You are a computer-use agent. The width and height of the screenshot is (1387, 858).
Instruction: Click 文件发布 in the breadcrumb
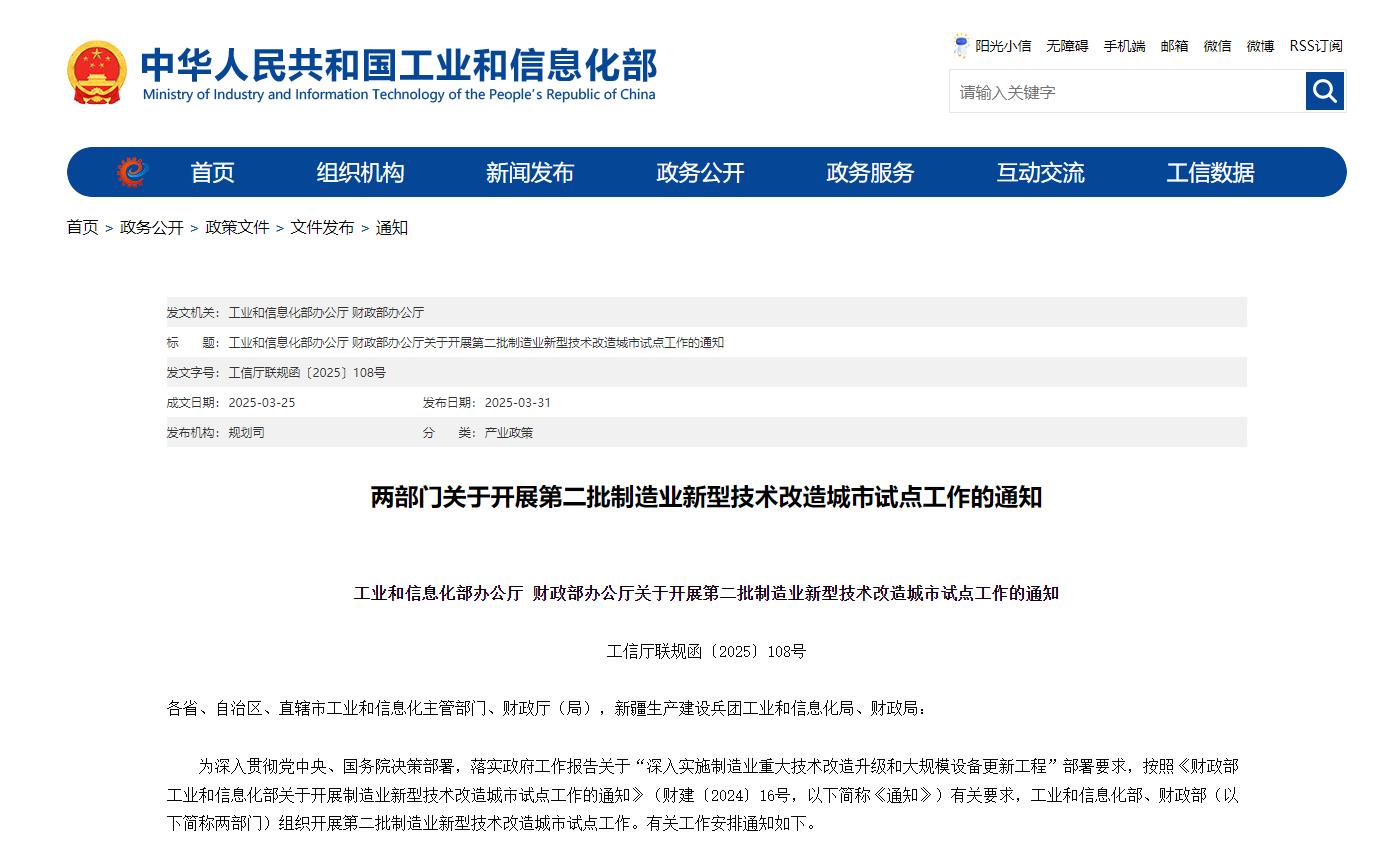(x=322, y=228)
